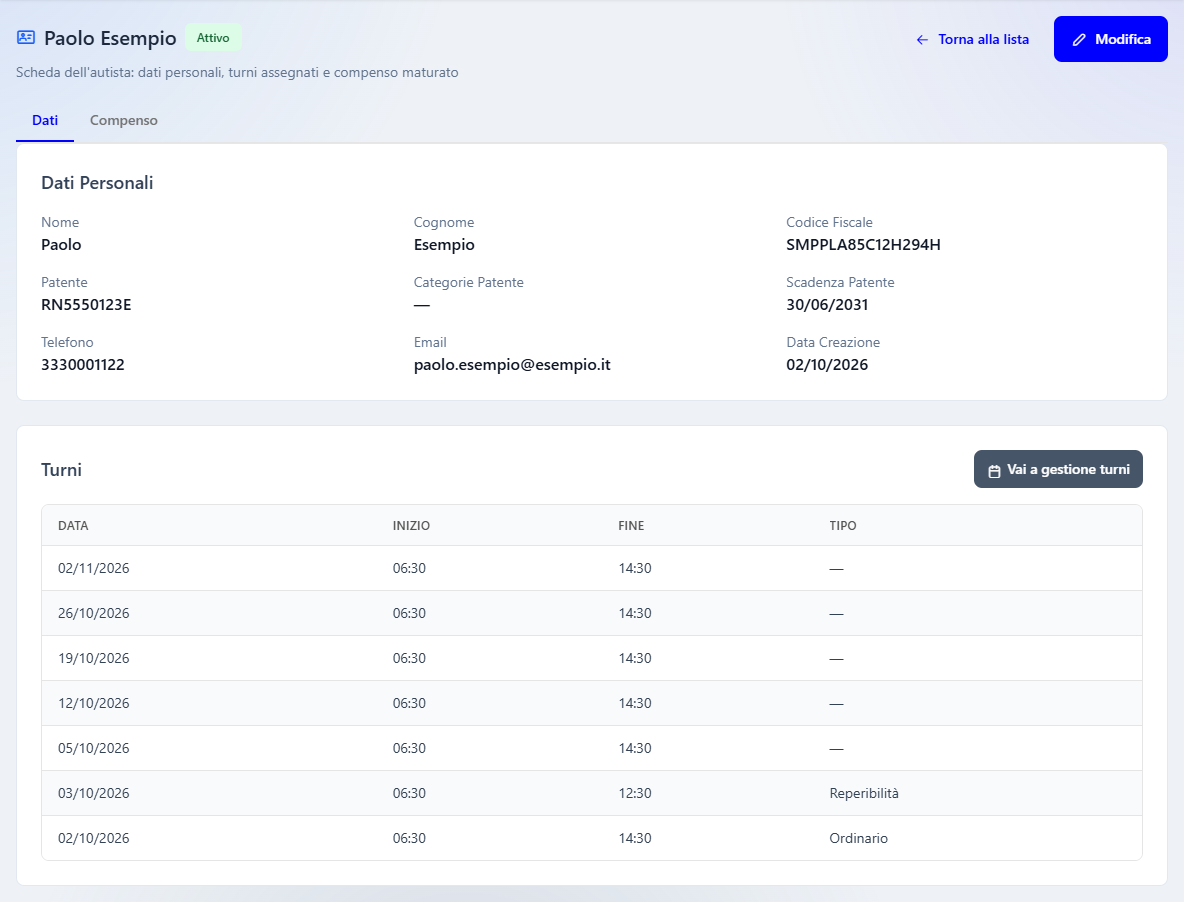This screenshot has height=902, width=1184.
Task: Click the INIZIO column header
Action: [x=411, y=525]
